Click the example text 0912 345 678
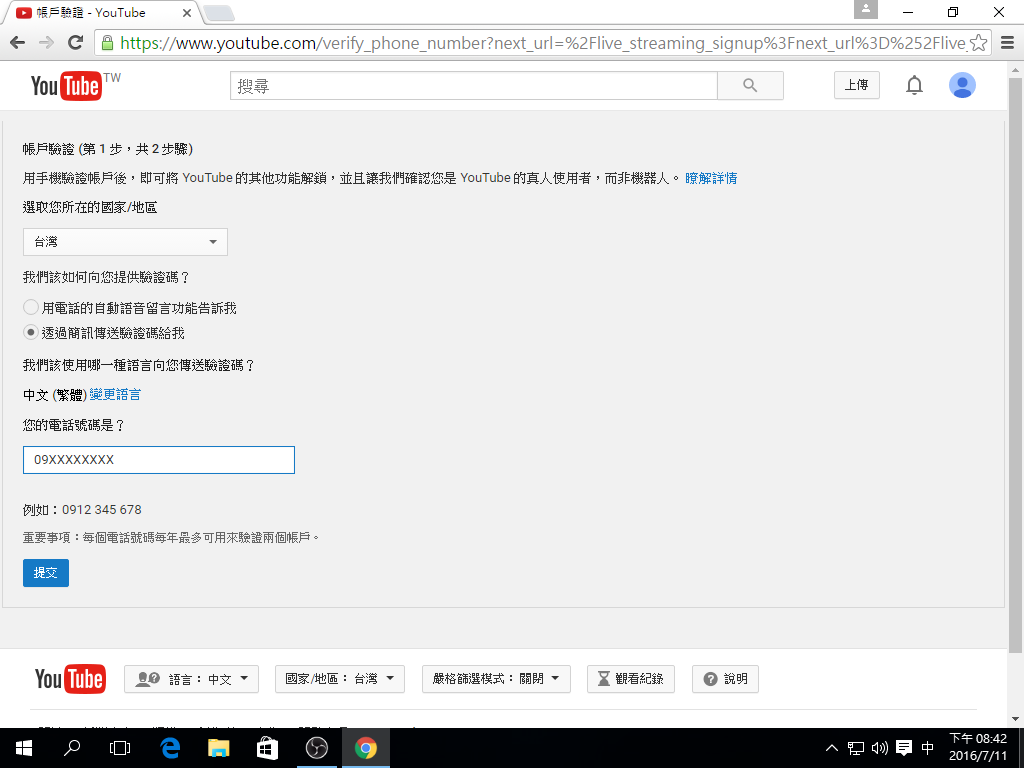 click(x=102, y=509)
